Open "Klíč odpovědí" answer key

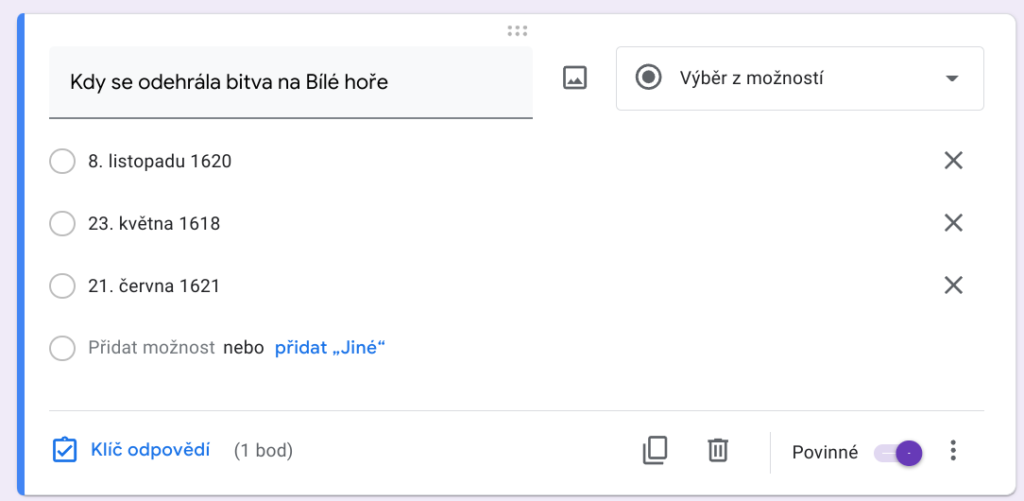coord(150,451)
